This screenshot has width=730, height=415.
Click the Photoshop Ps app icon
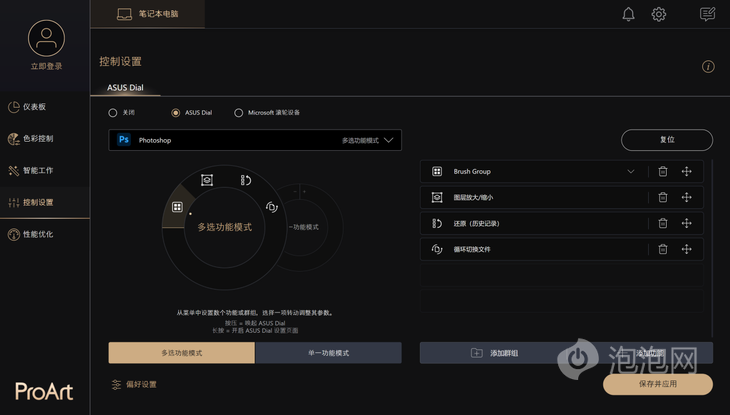[x=124, y=140]
